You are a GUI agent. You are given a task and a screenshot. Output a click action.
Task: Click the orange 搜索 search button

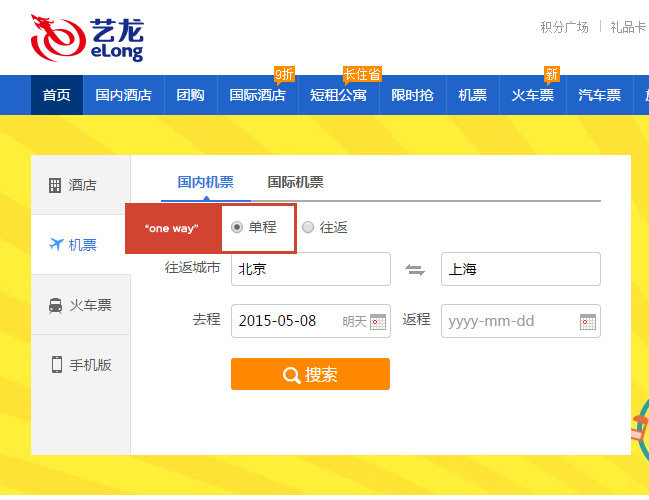tap(310, 374)
